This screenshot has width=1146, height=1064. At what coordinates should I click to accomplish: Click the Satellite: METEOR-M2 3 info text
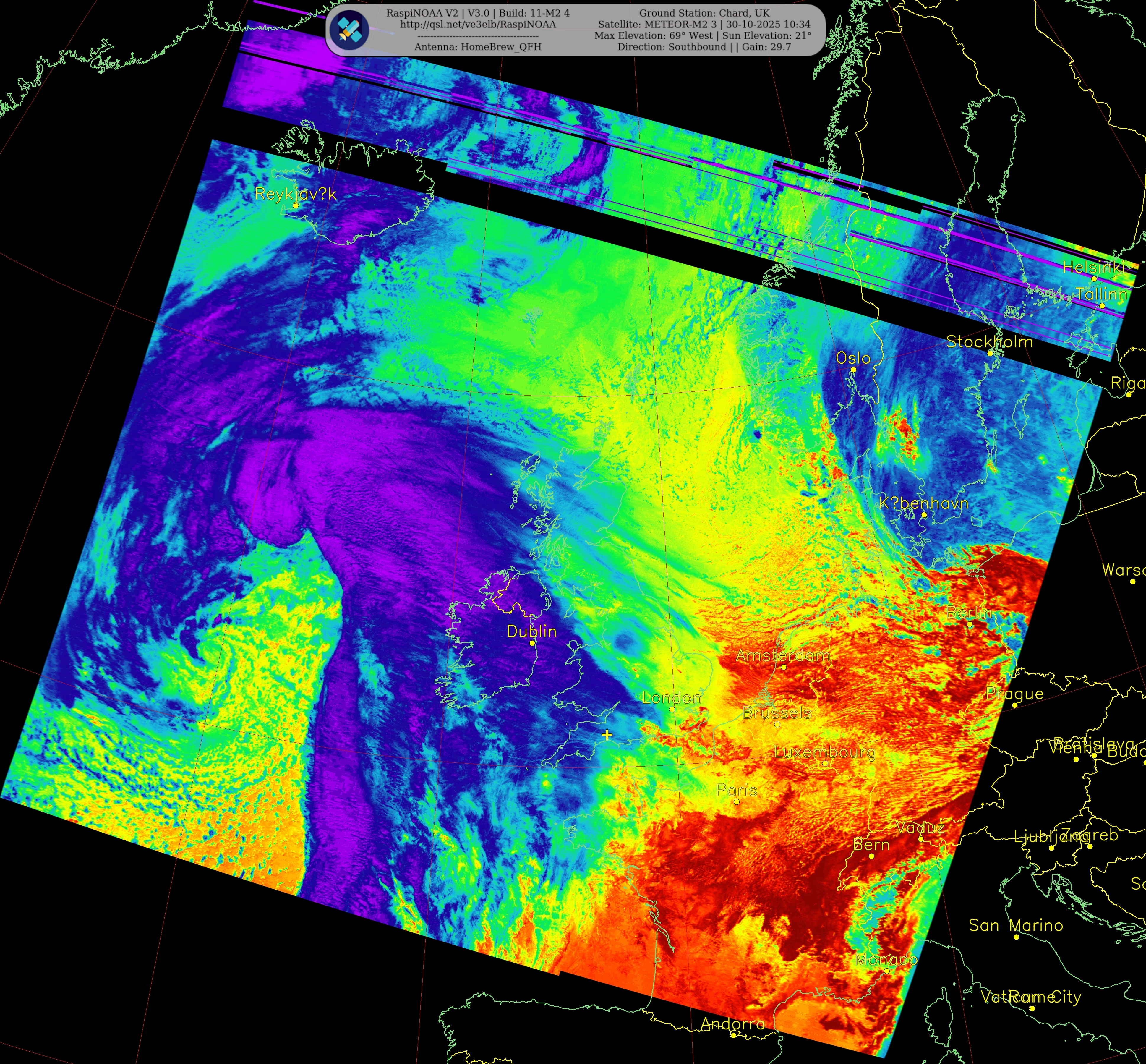[x=659, y=24]
